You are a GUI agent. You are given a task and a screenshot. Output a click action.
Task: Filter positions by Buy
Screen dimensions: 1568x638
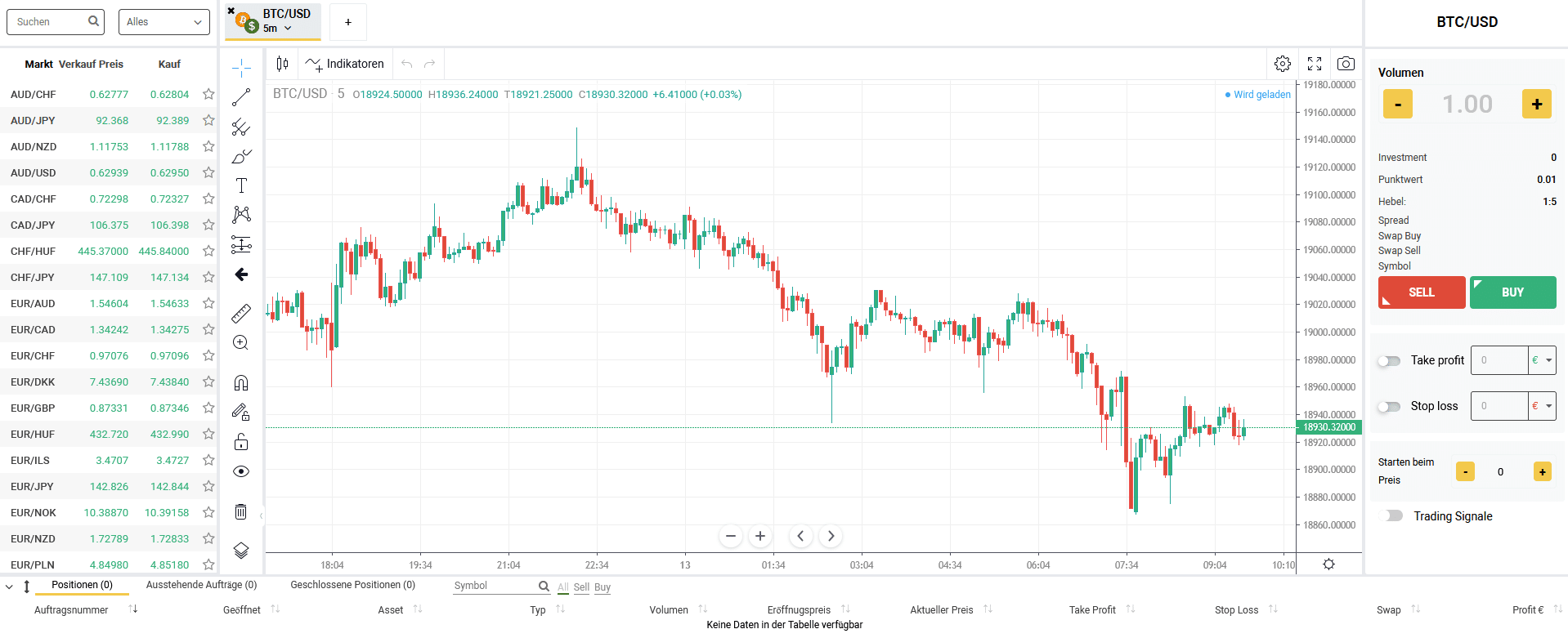[603, 587]
